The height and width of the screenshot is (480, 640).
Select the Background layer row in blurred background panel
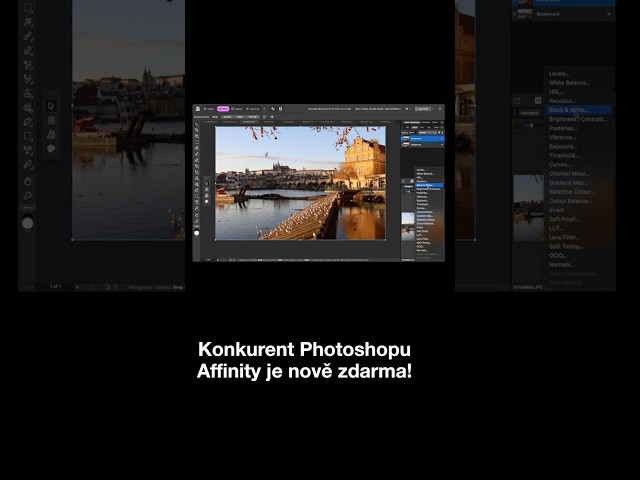pyautogui.click(x=563, y=14)
